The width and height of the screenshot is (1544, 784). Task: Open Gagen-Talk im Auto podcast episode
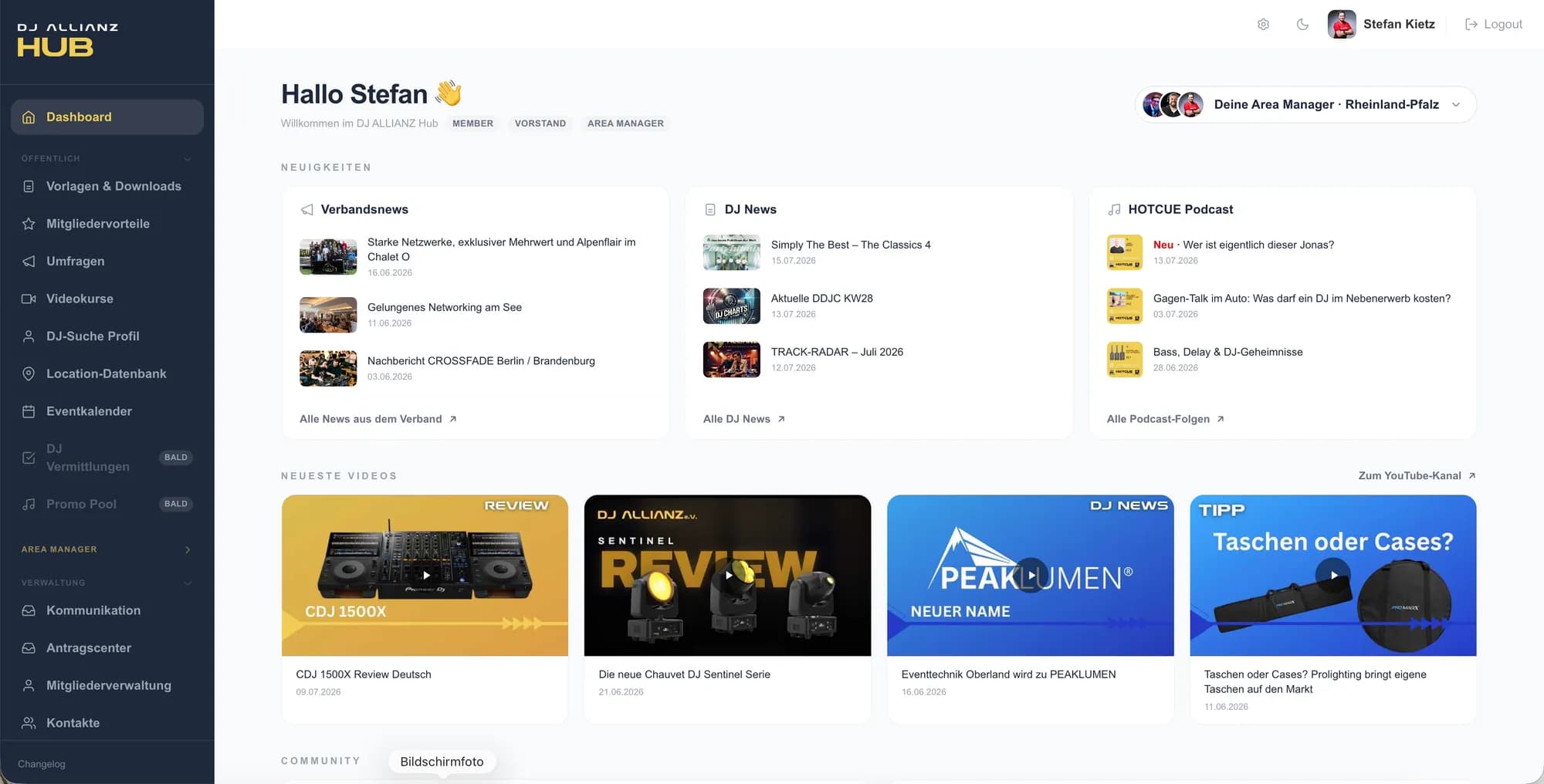(x=1302, y=298)
